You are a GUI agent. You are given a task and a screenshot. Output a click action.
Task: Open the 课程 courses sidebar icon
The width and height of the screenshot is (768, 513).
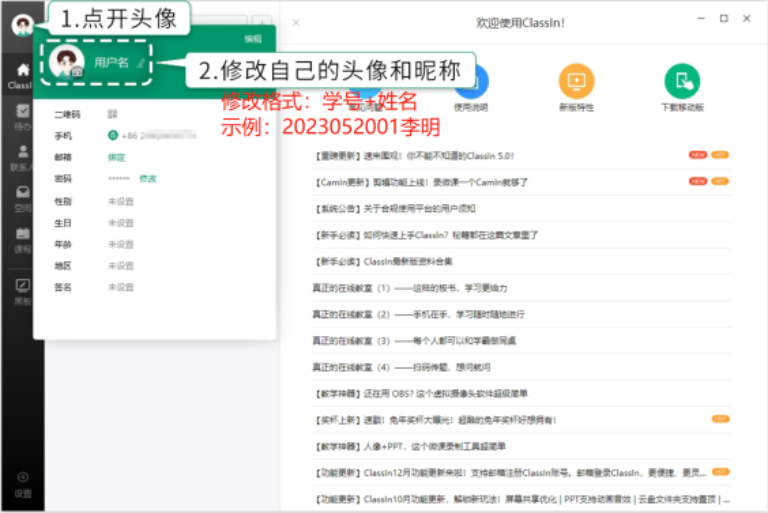coord(22,240)
